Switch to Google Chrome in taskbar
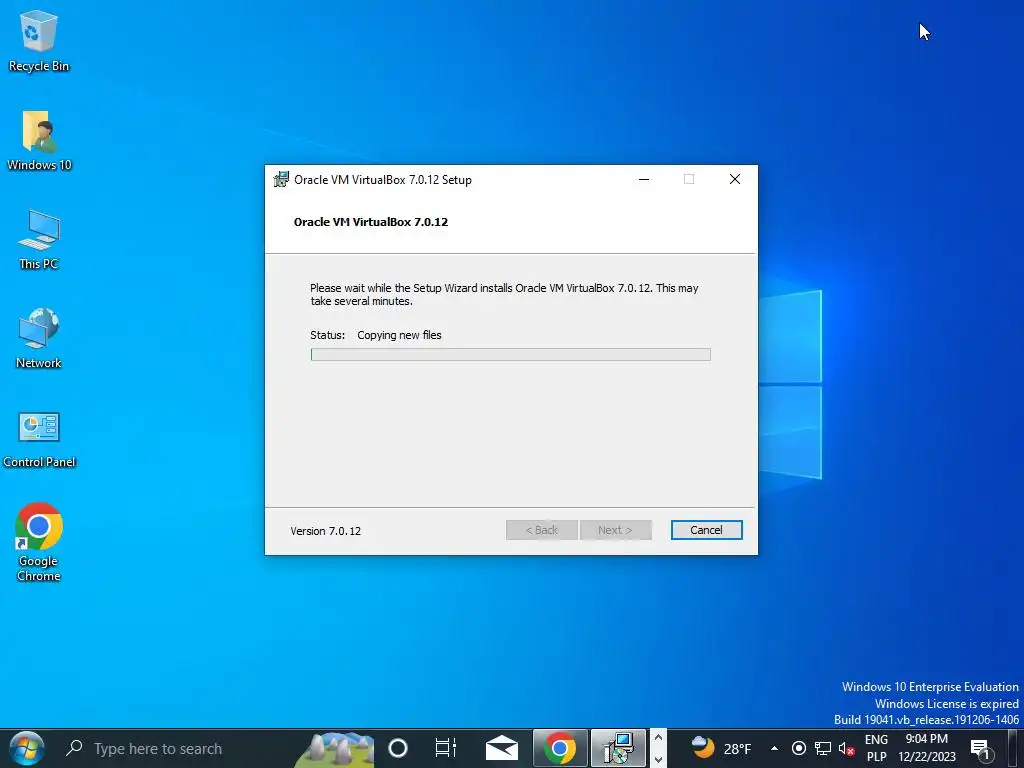This screenshot has width=1024, height=768. pos(560,748)
